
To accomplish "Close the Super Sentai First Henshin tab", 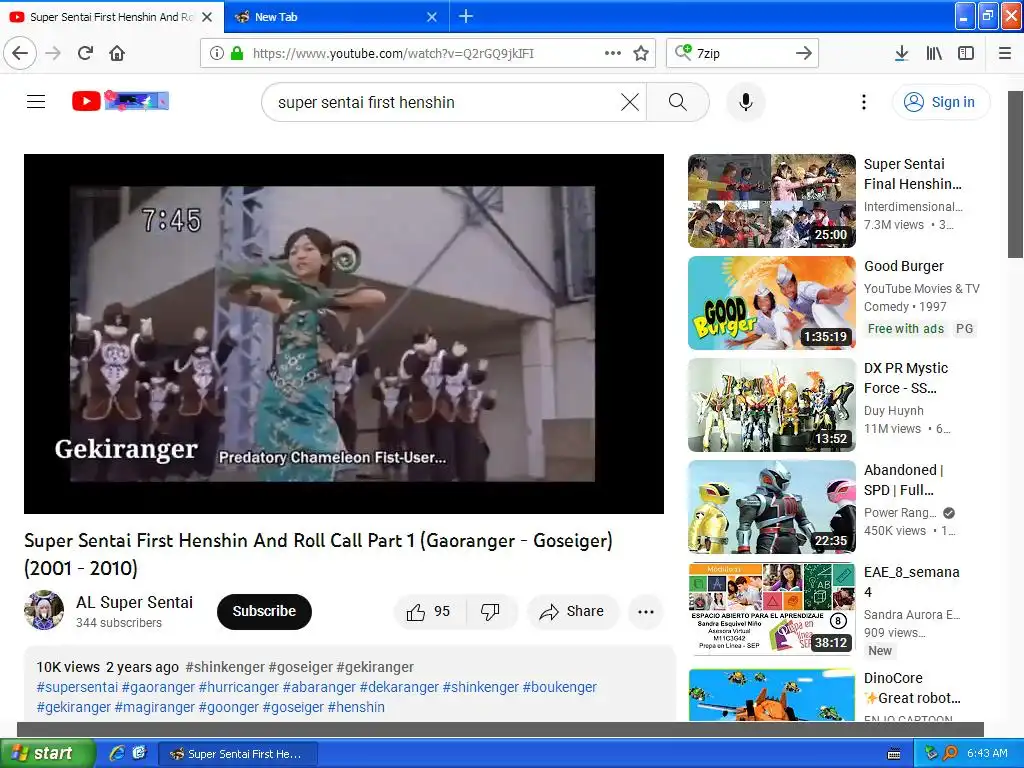I will coord(207,17).
